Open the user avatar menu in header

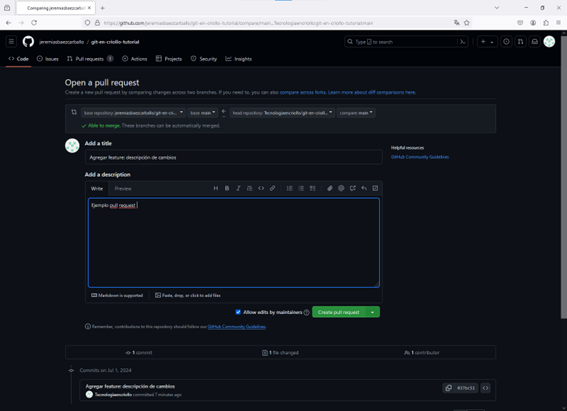click(x=549, y=42)
